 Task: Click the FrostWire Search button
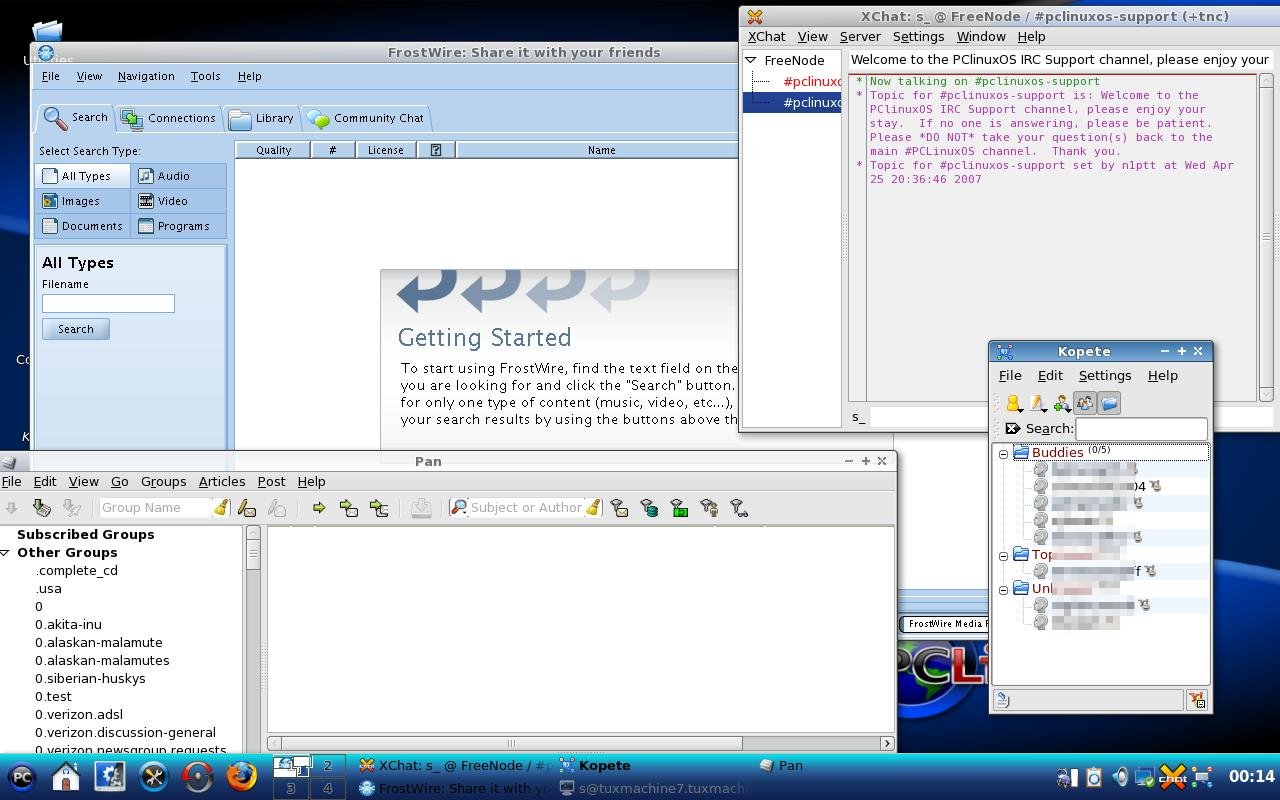[x=76, y=329]
